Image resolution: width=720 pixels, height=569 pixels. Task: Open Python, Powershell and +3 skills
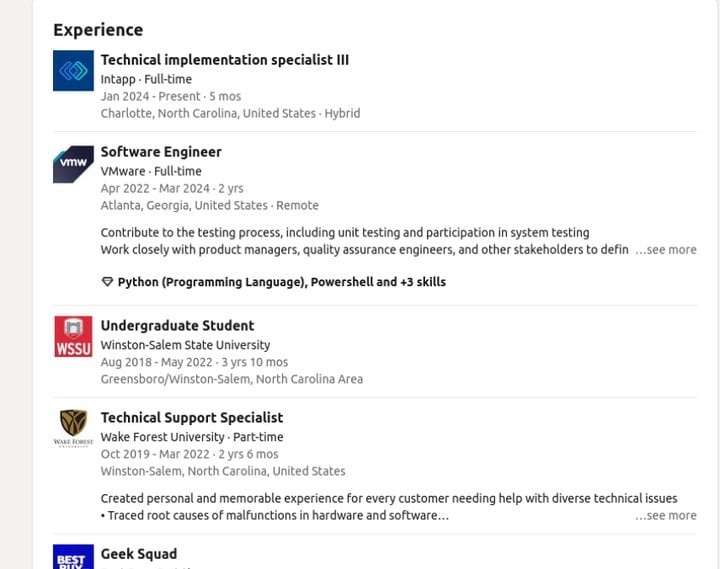tap(281, 282)
